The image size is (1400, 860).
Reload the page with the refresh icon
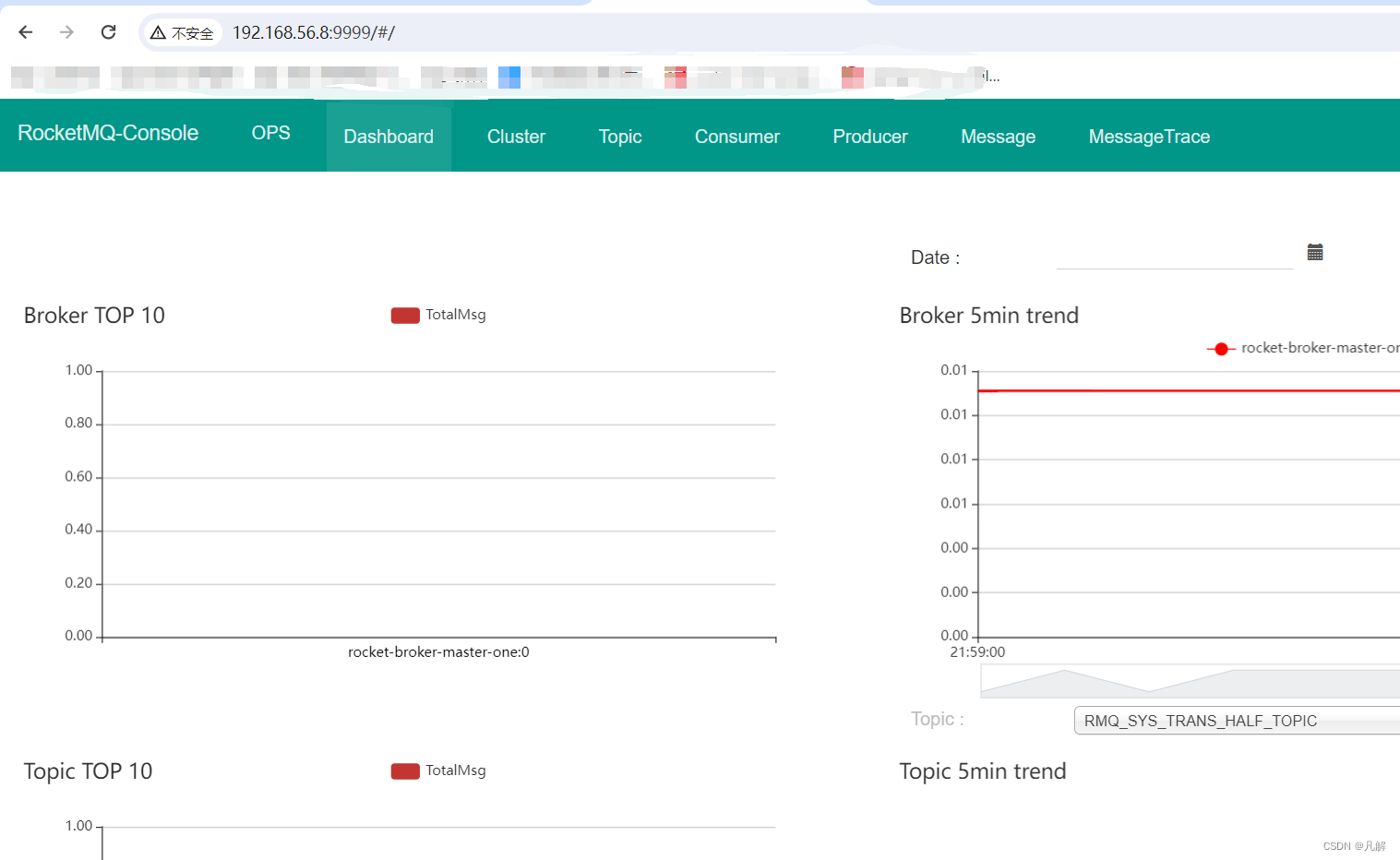coord(108,32)
